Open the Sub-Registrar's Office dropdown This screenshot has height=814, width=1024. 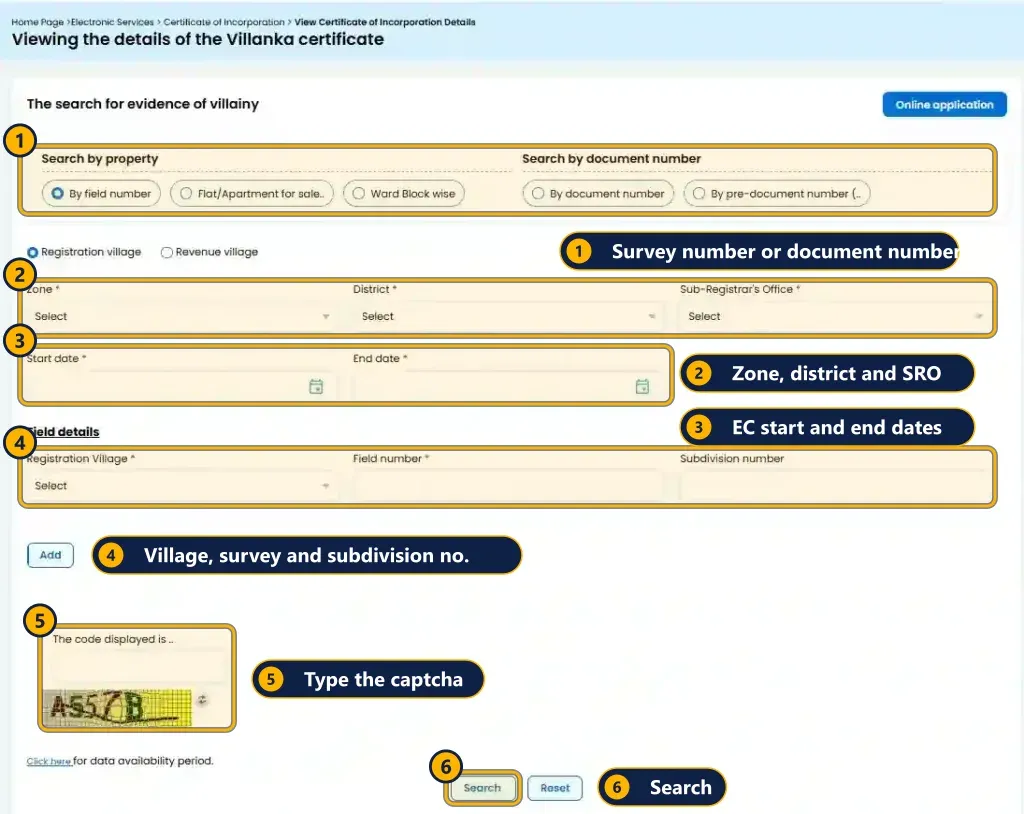point(835,316)
